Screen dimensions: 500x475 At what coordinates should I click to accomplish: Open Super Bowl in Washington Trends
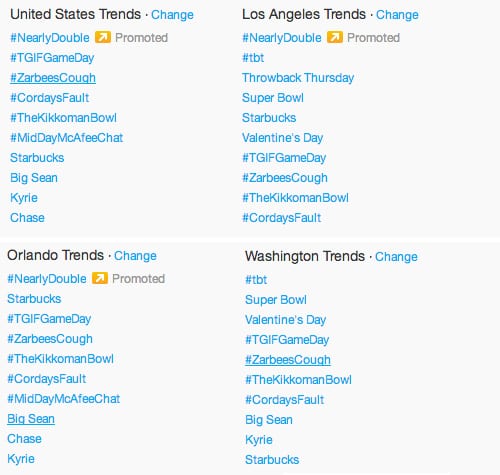tap(276, 300)
